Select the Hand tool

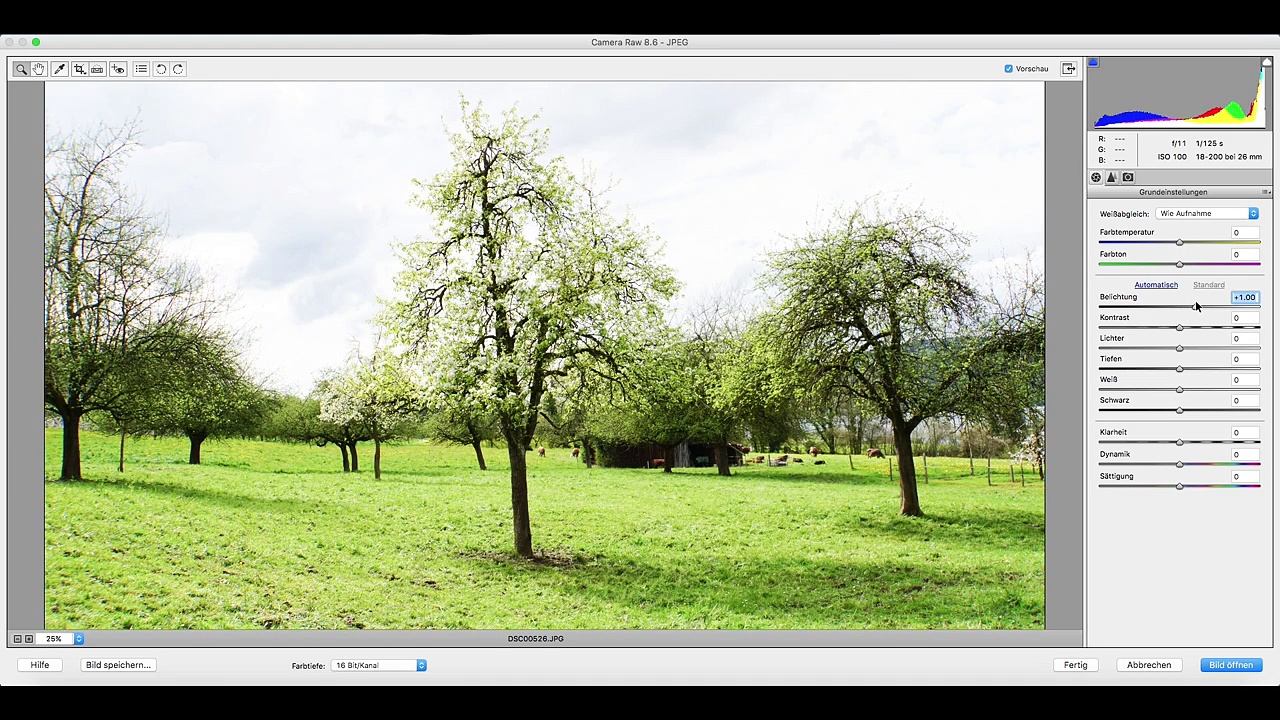38,69
